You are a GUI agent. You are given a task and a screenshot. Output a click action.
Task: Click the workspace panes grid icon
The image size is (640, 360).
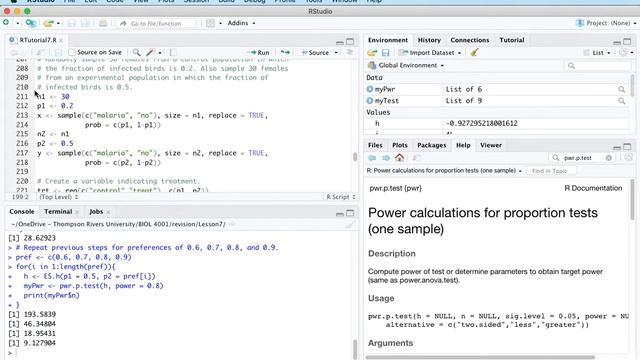pyautogui.click(x=210, y=23)
